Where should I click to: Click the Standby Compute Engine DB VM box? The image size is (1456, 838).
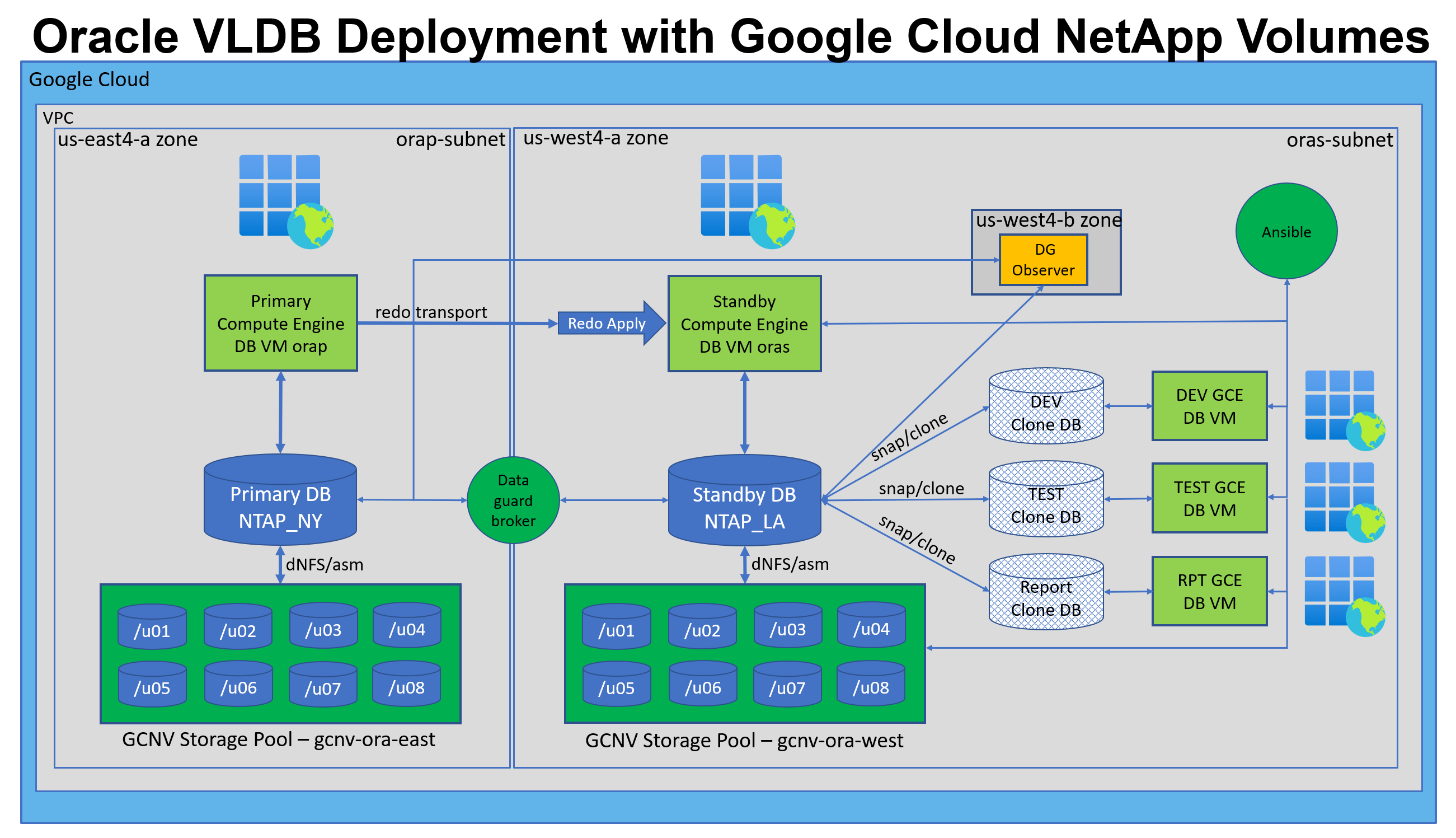744,324
